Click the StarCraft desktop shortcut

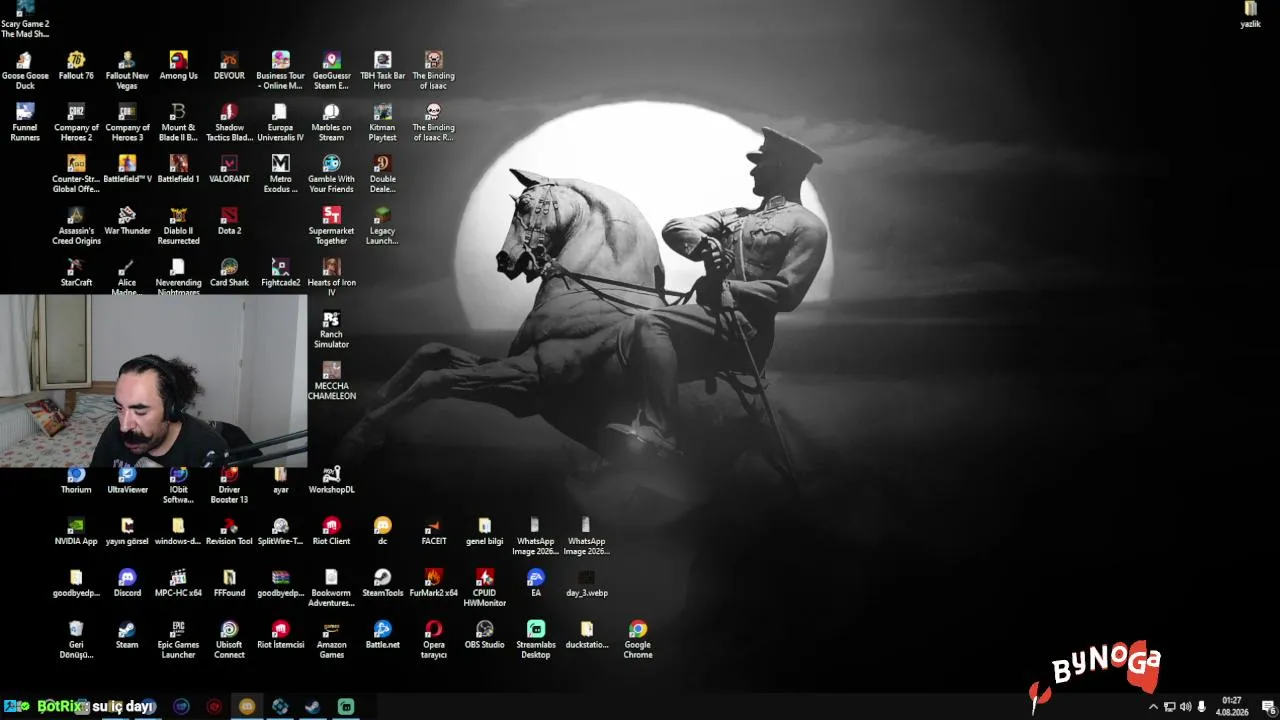point(76,273)
